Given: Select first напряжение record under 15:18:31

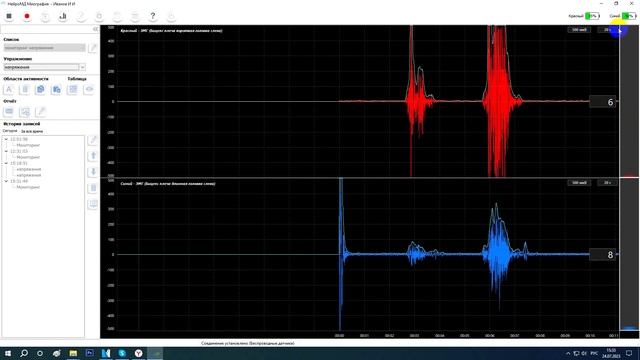Looking at the screenshot, I should pos(29,169).
